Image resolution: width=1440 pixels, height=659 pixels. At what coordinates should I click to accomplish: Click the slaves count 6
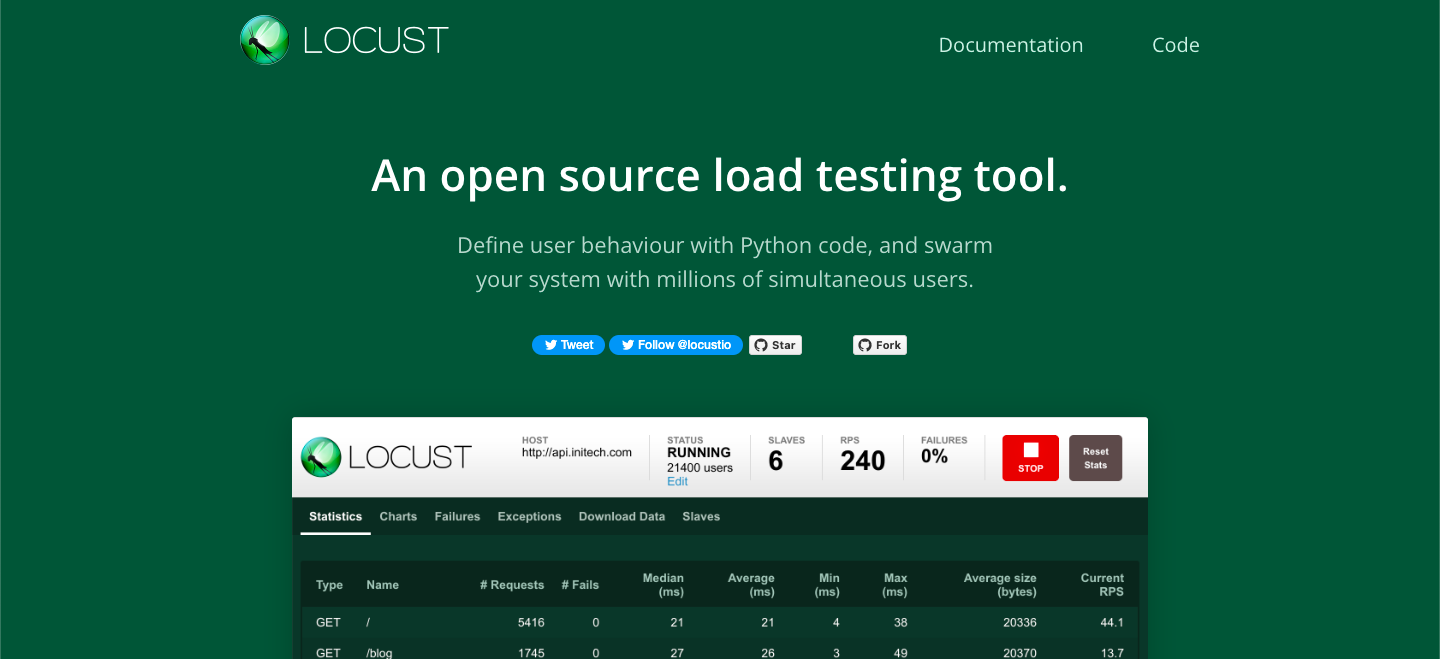(x=776, y=461)
